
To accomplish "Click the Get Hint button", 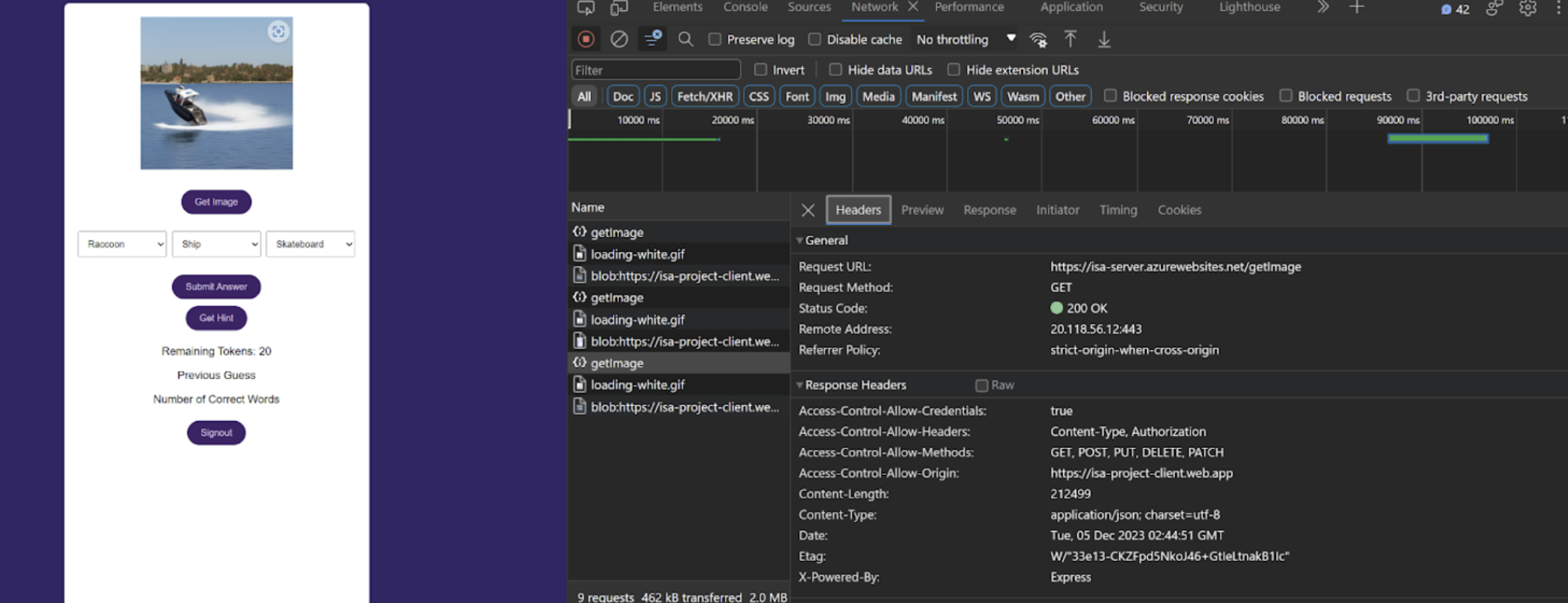I will click(x=216, y=318).
